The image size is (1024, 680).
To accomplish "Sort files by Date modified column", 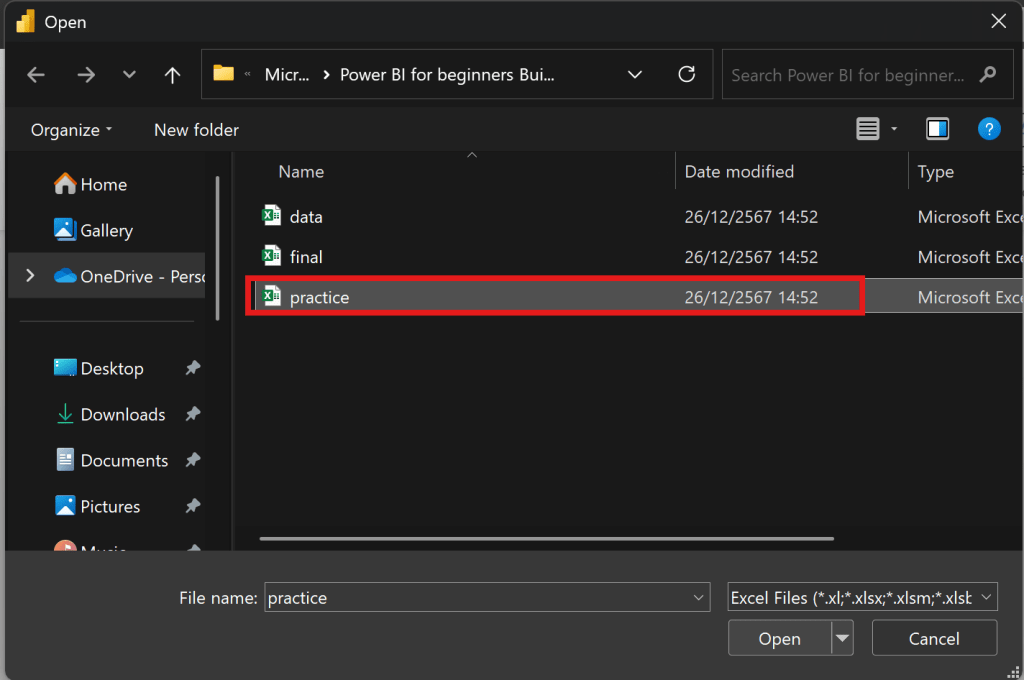I will click(739, 172).
